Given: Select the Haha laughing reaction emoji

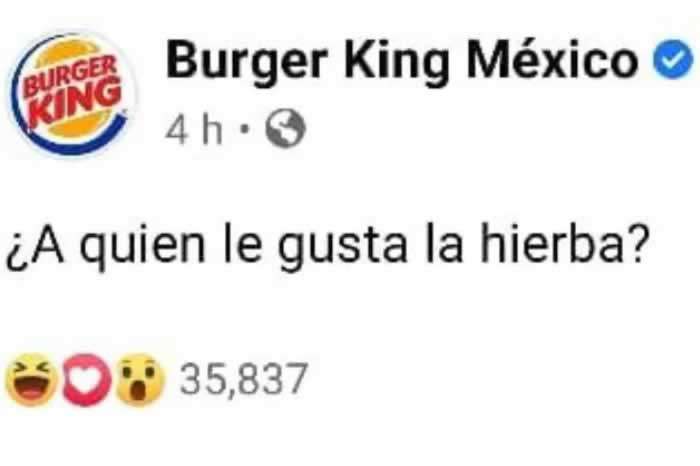Looking at the screenshot, I should pyautogui.click(x=30, y=379).
